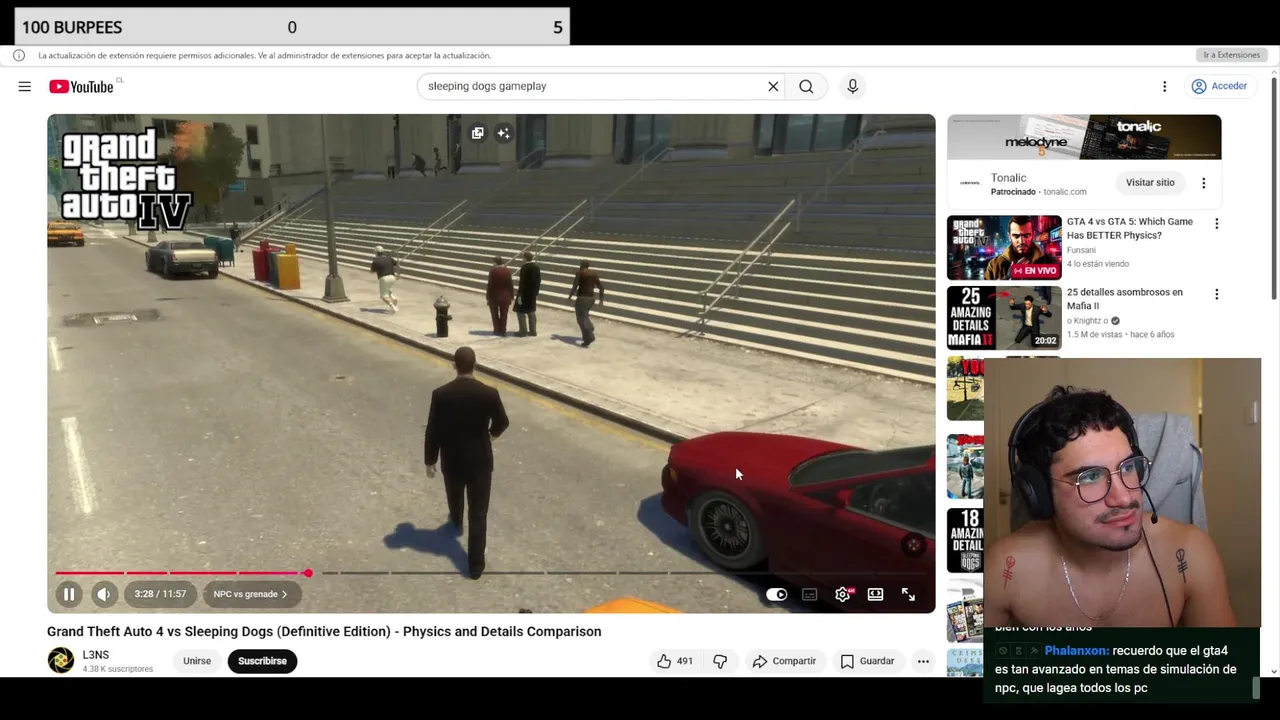The image size is (1280, 720).
Task: Click the 3:28 / 11:57 time display
Action: [x=160, y=594]
